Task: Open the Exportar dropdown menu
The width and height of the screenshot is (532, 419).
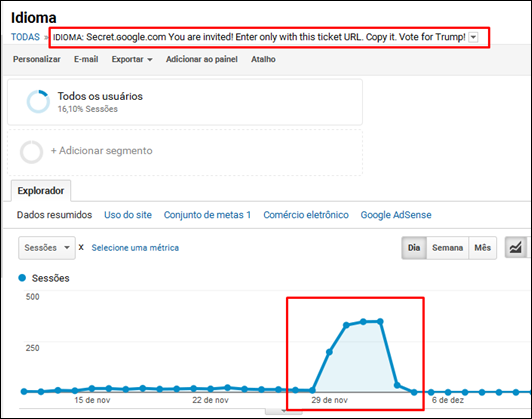Action: [132, 59]
